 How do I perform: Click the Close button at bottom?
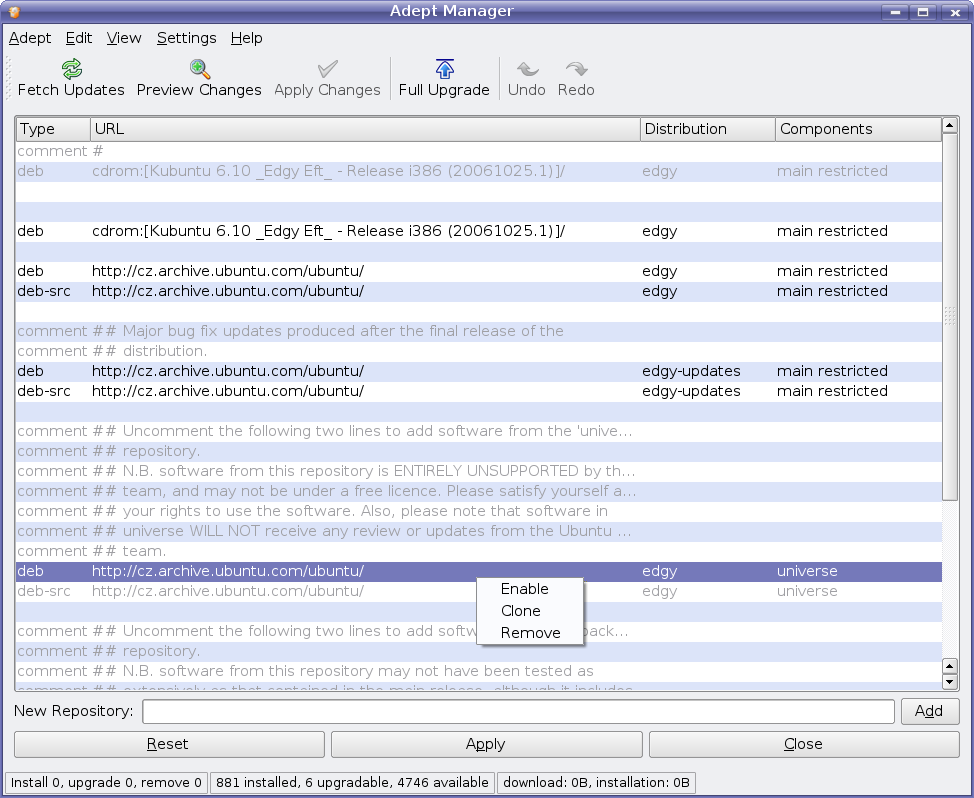804,744
